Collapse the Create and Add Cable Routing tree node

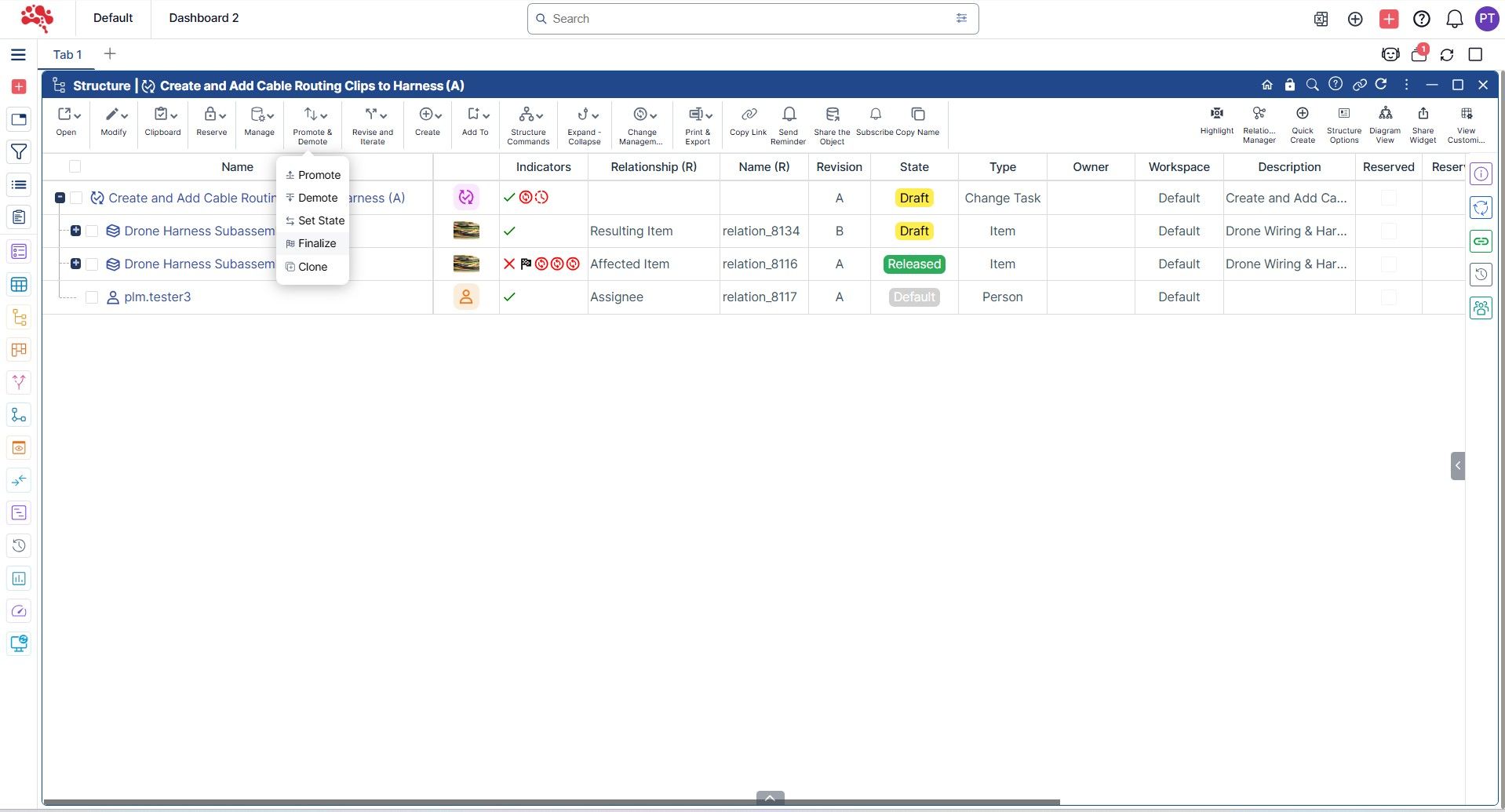click(x=60, y=198)
